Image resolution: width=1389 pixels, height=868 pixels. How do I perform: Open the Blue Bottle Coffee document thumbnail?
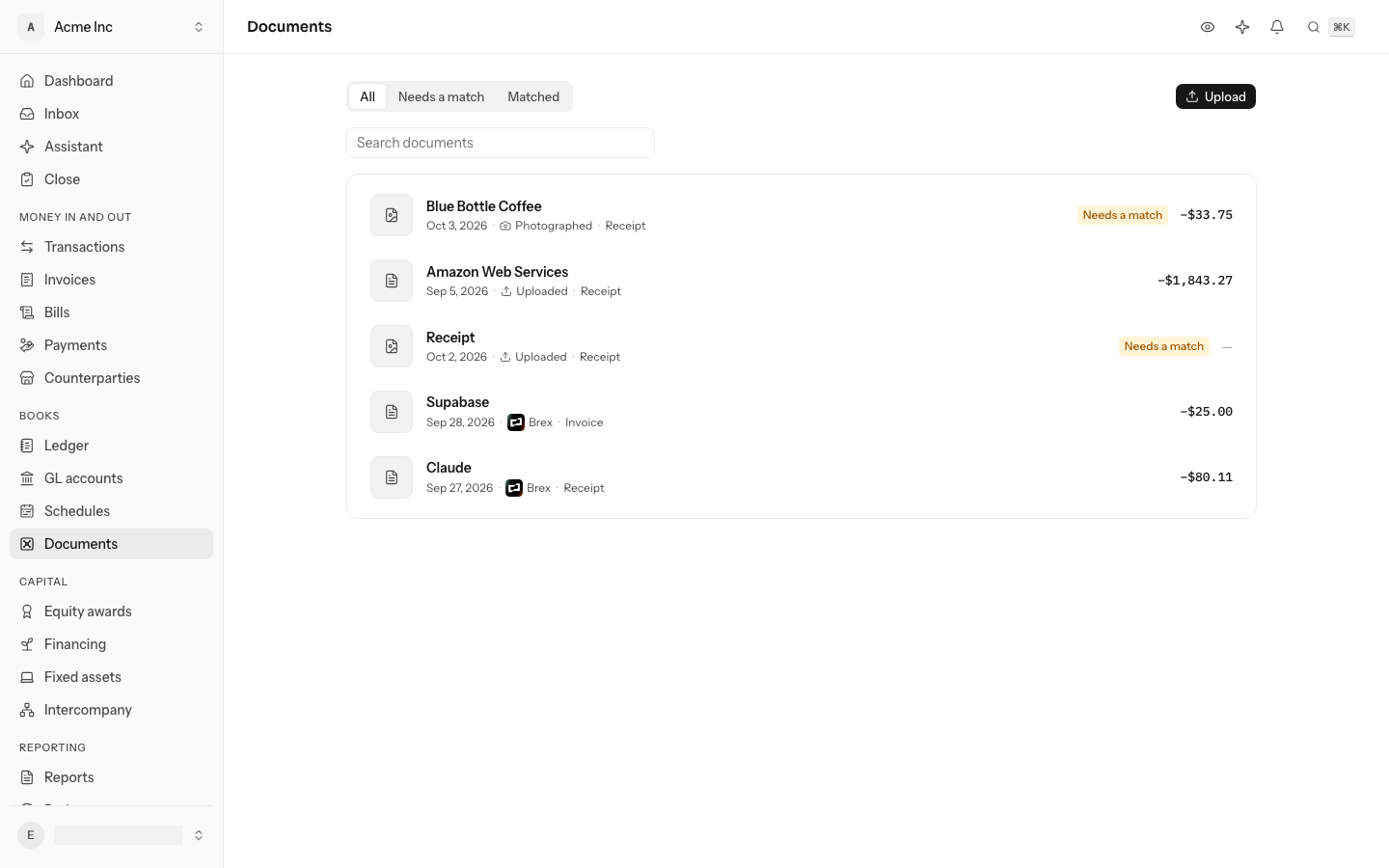pyautogui.click(x=392, y=215)
